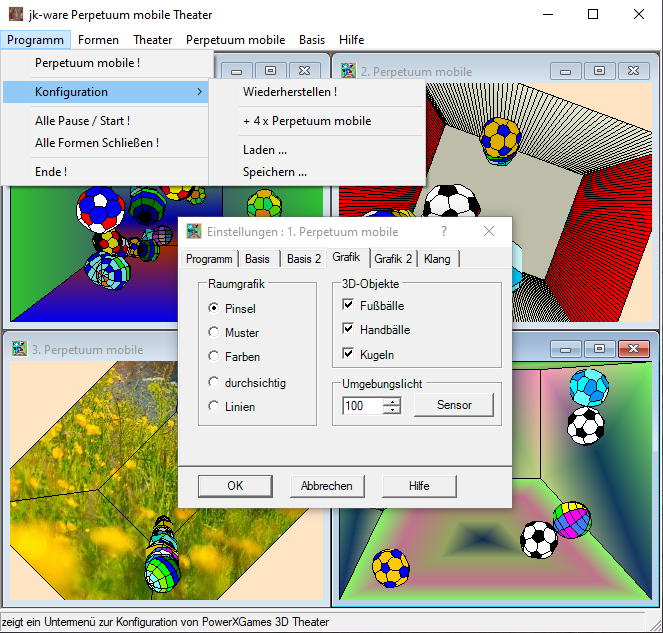The height and width of the screenshot is (633, 663).
Task: Disable the Kugeln checkbox
Action: (x=348, y=353)
